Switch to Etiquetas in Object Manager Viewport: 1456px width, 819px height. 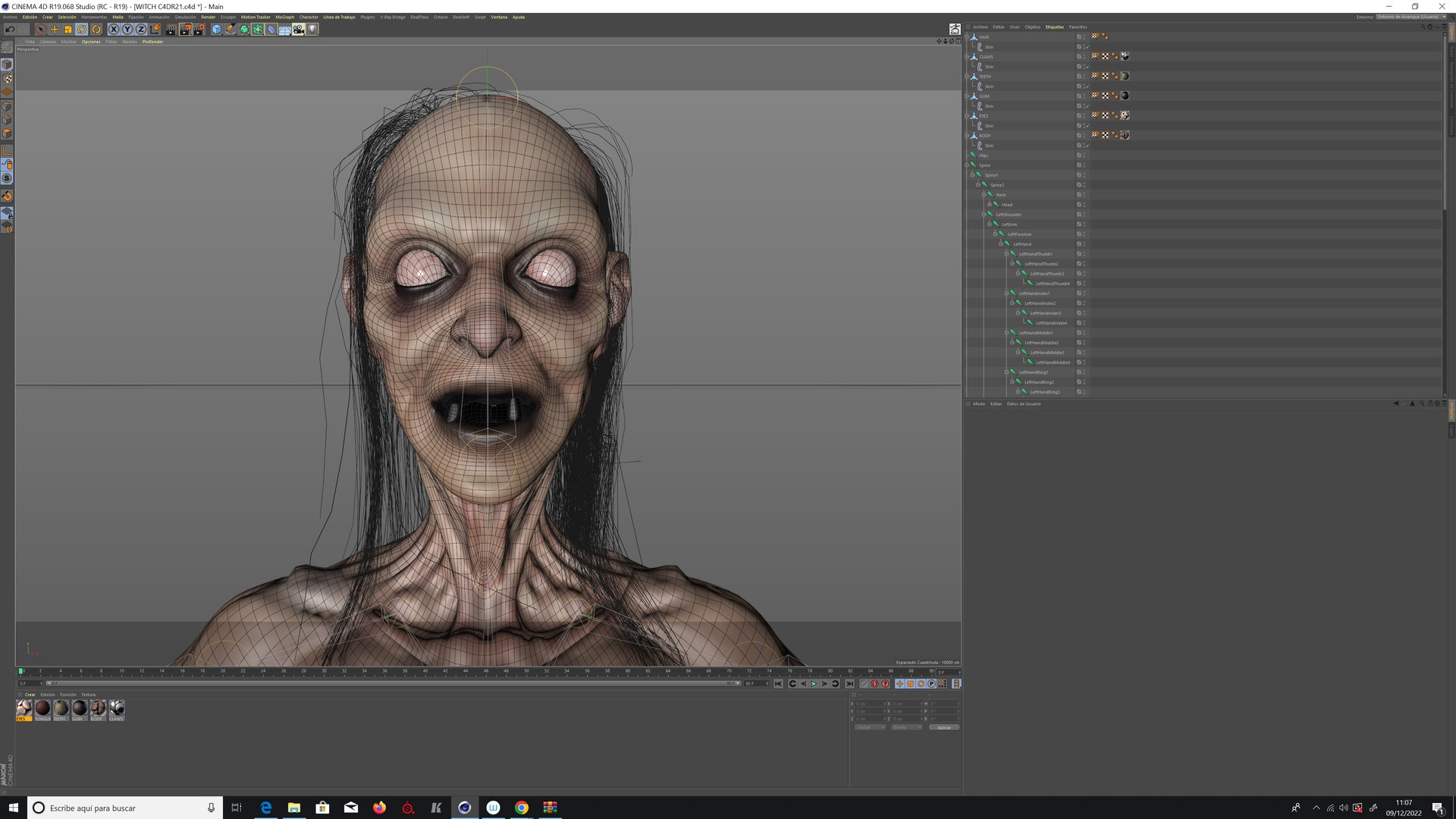click(1054, 27)
